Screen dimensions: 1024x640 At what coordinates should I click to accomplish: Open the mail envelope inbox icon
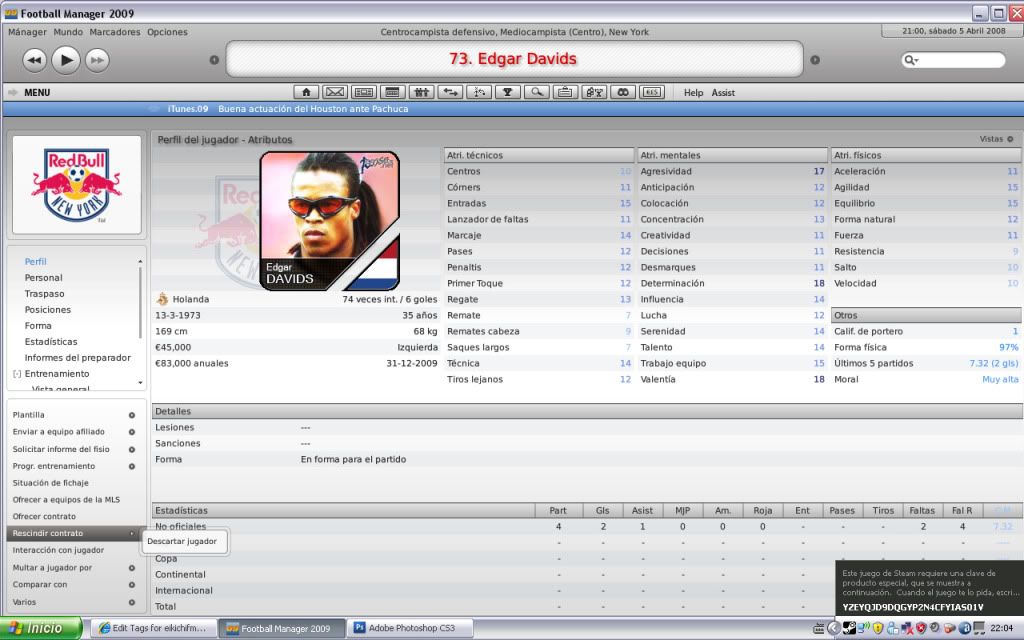334,92
